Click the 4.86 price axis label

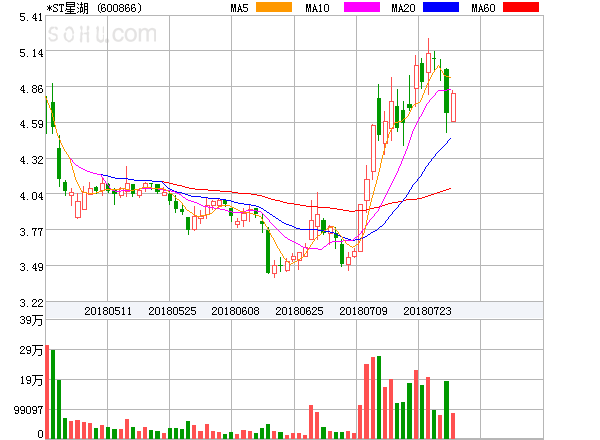point(31,89)
